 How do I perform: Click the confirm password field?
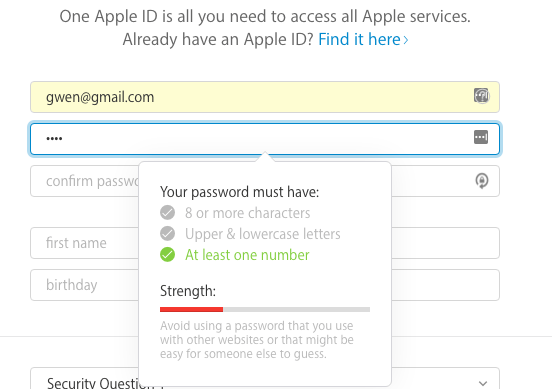point(84,181)
